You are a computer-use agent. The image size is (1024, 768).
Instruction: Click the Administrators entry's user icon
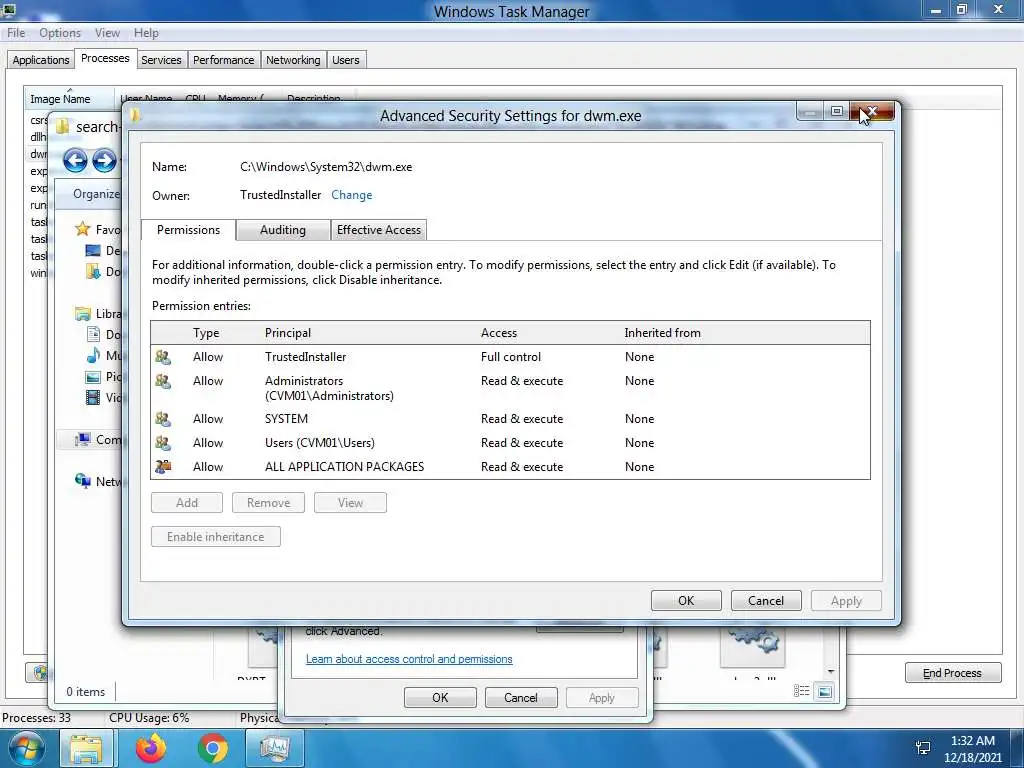click(x=163, y=381)
